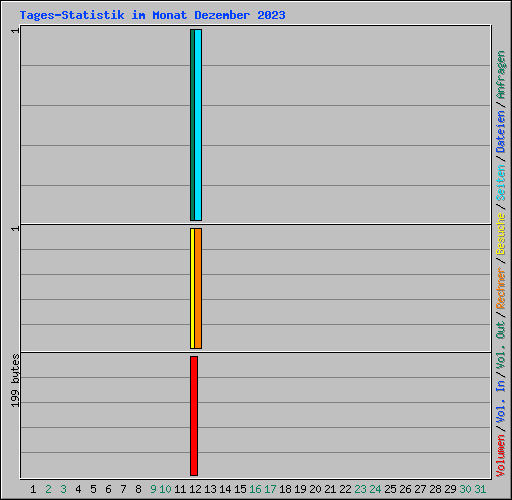Click the yellow Besuche bar

[192, 289]
